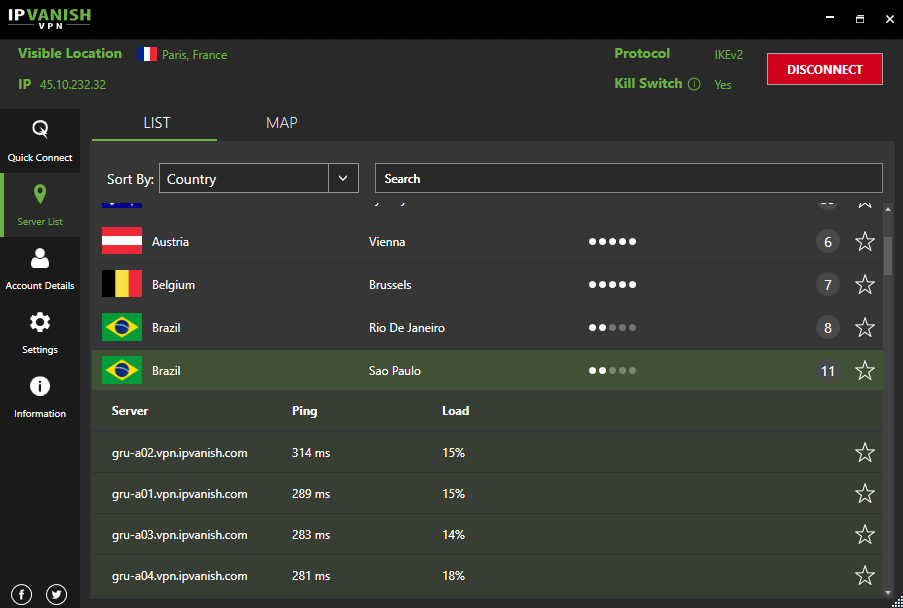
Task: Close the IPVanish window
Action: pyautogui.click(x=889, y=18)
